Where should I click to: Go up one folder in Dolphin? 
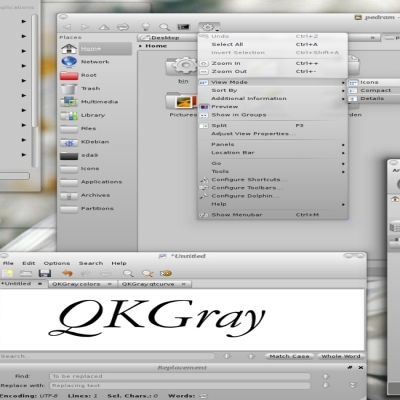pos(104,27)
